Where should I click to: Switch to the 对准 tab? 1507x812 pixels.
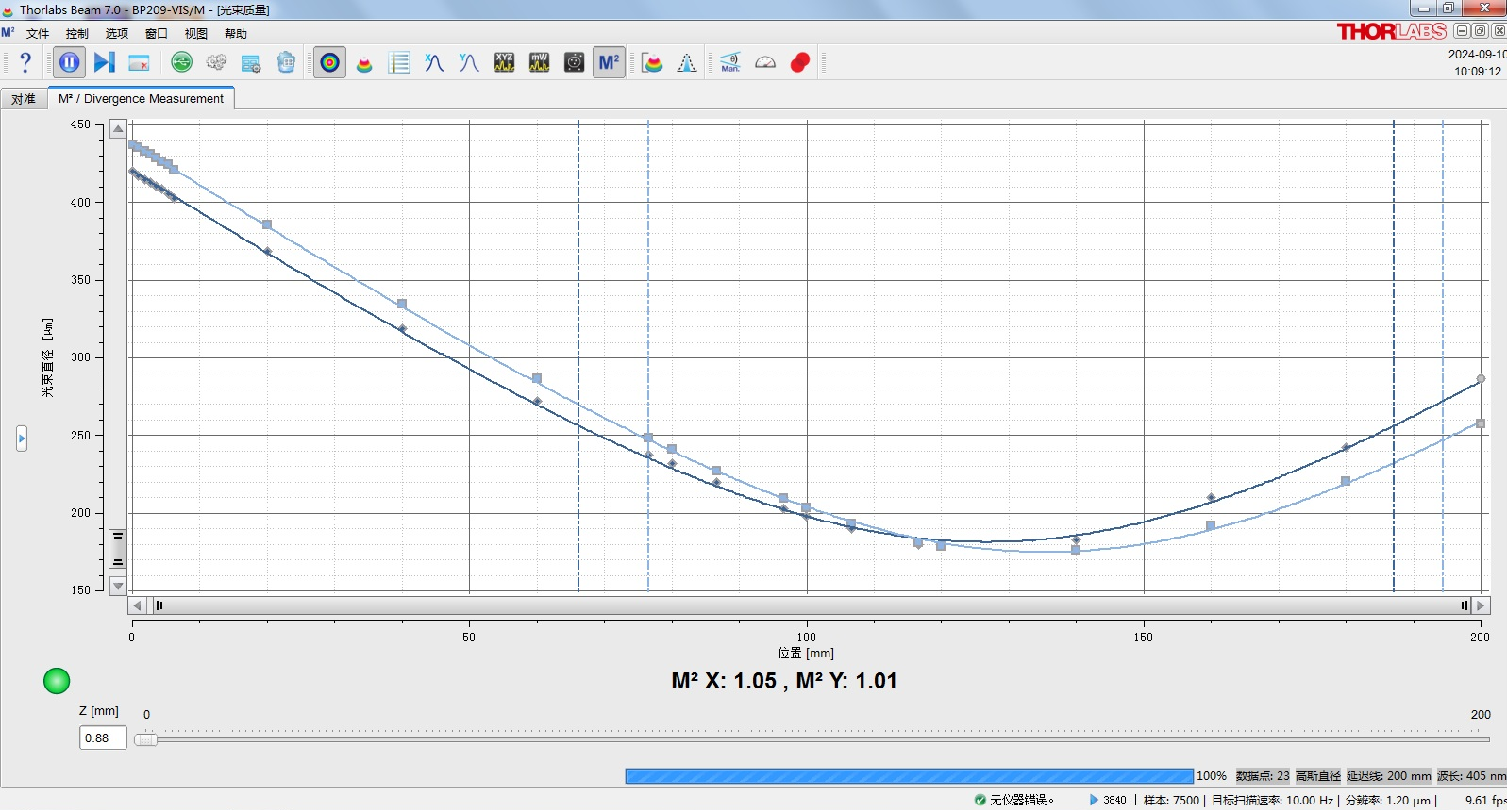coord(24,99)
